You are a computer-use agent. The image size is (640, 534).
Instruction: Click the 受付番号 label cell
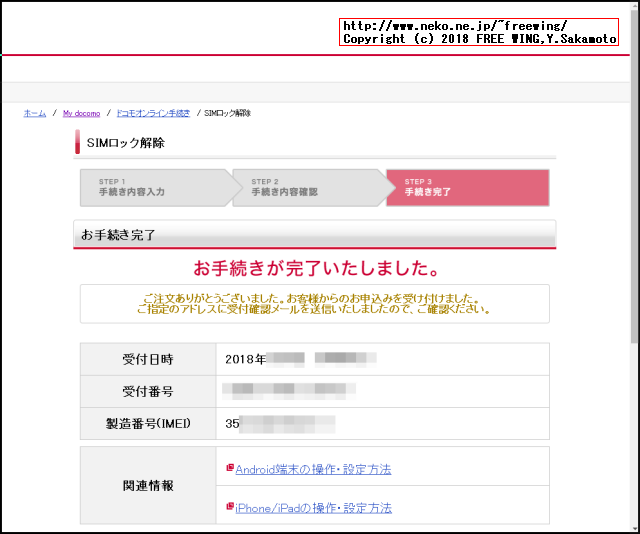tap(148, 392)
